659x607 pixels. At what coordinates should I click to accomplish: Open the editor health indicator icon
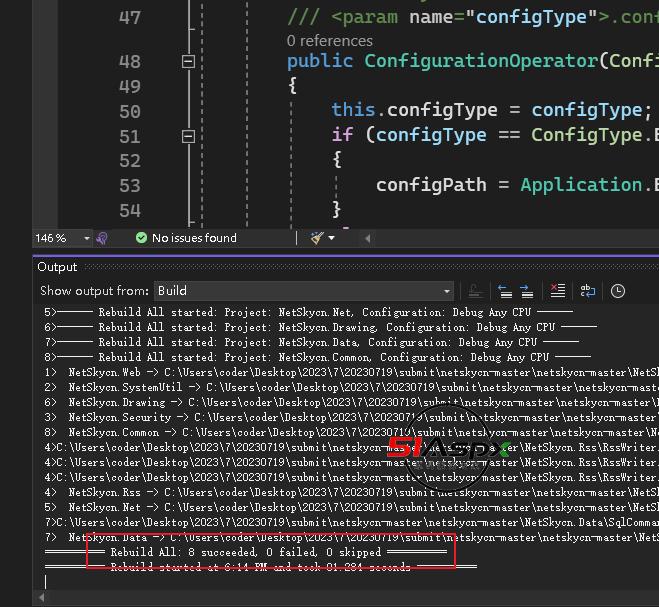[x=102, y=238]
